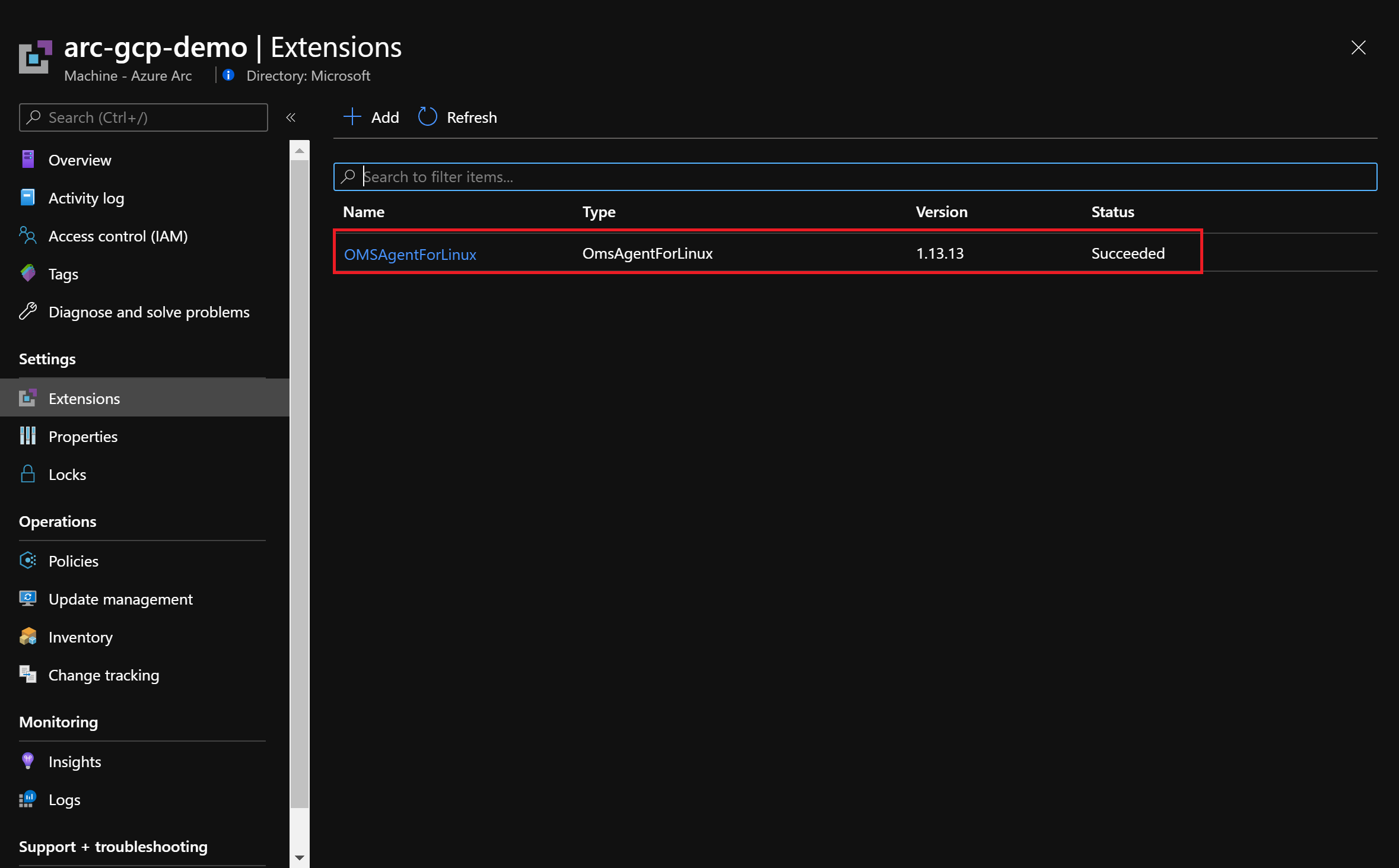Focus the Search to filter items field

pyautogui.click(x=855, y=177)
